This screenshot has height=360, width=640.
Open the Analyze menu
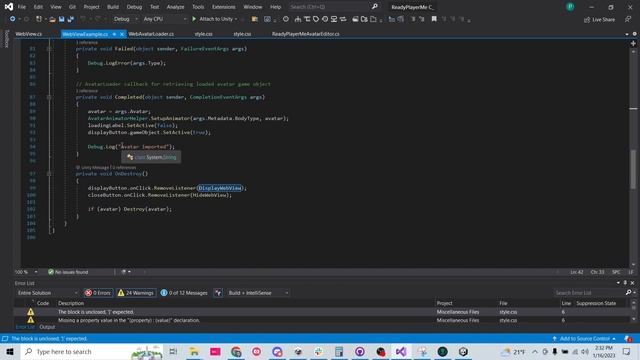coord(176,7)
